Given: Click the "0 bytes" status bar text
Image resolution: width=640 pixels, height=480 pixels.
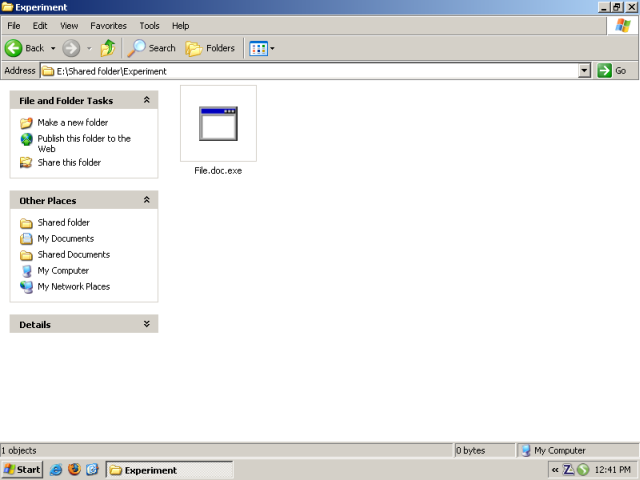Looking at the screenshot, I should pos(471,451).
